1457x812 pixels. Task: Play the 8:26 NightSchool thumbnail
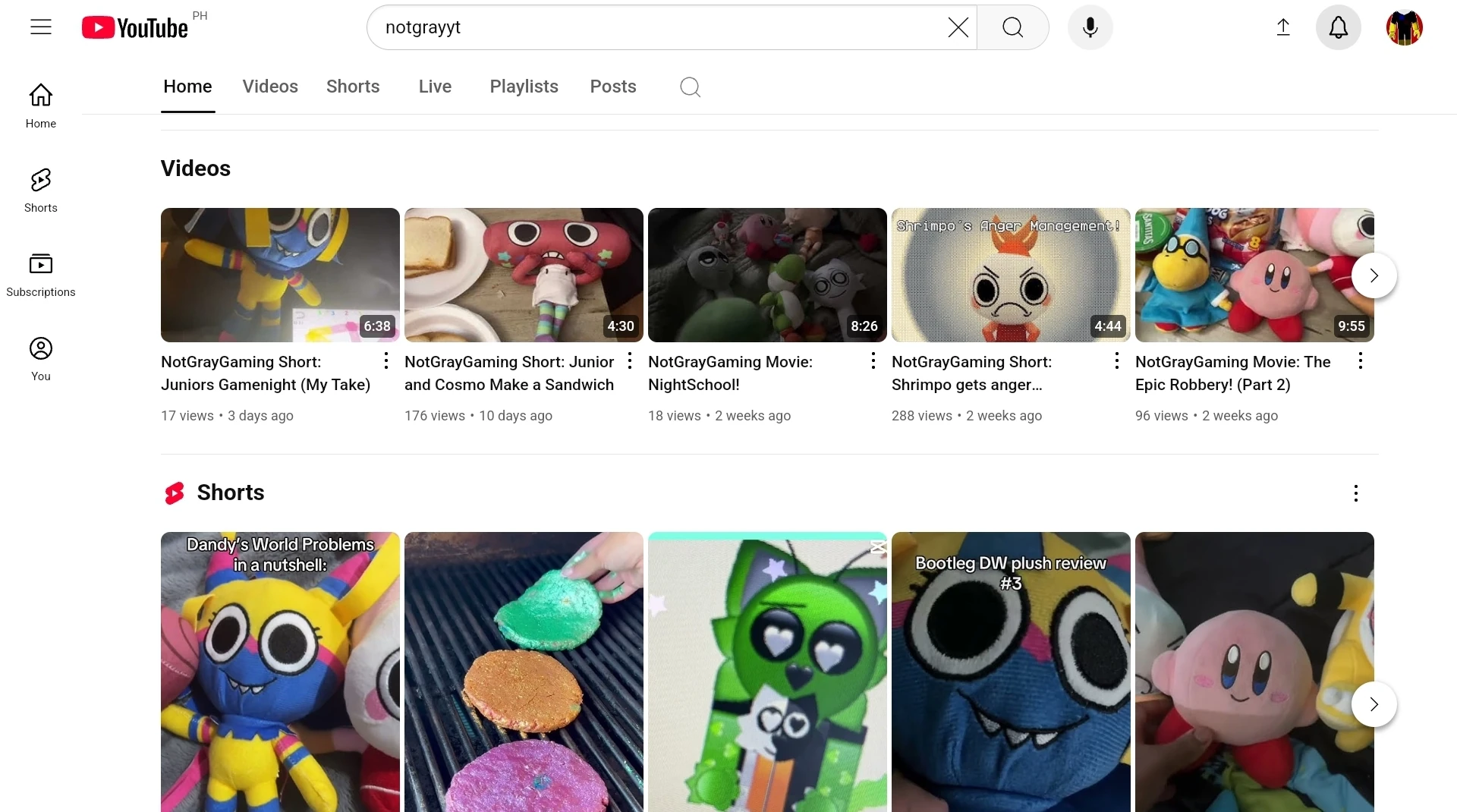[767, 275]
